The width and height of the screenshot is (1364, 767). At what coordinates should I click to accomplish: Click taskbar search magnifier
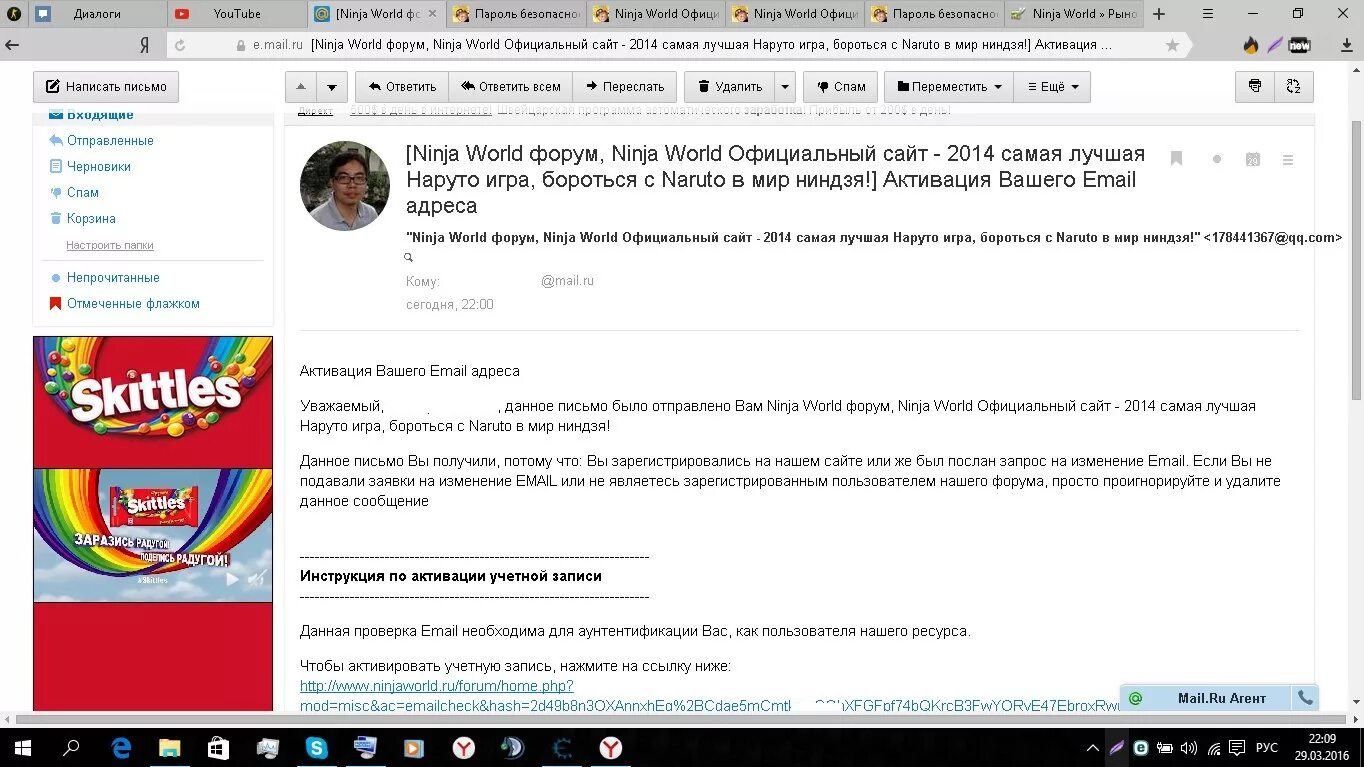point(71,747)
